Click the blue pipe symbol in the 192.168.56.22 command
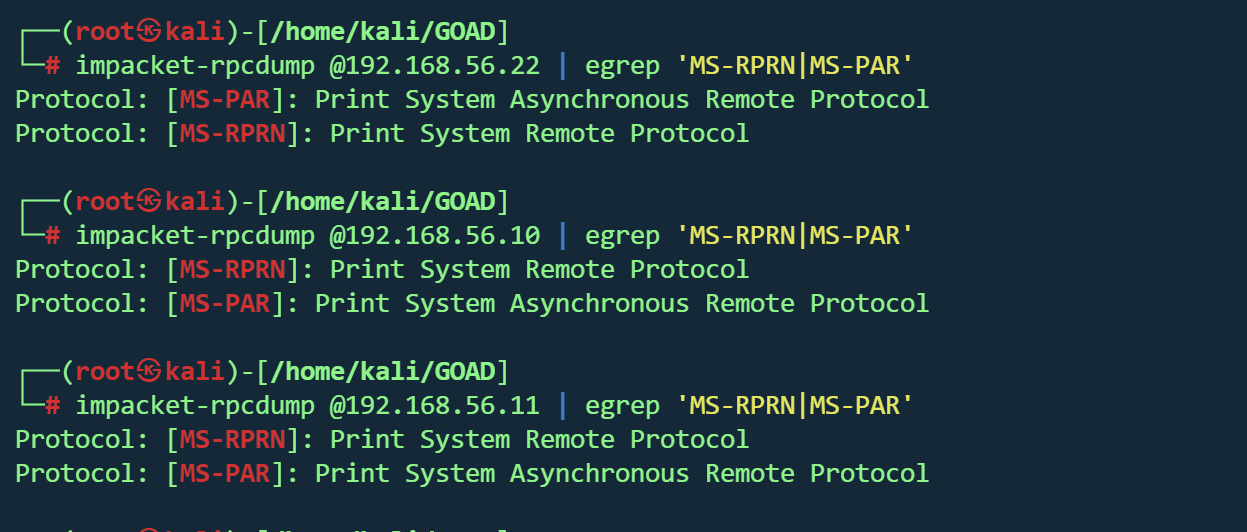The width and height of the screenshot is (1247, 532). coord(563,66)
